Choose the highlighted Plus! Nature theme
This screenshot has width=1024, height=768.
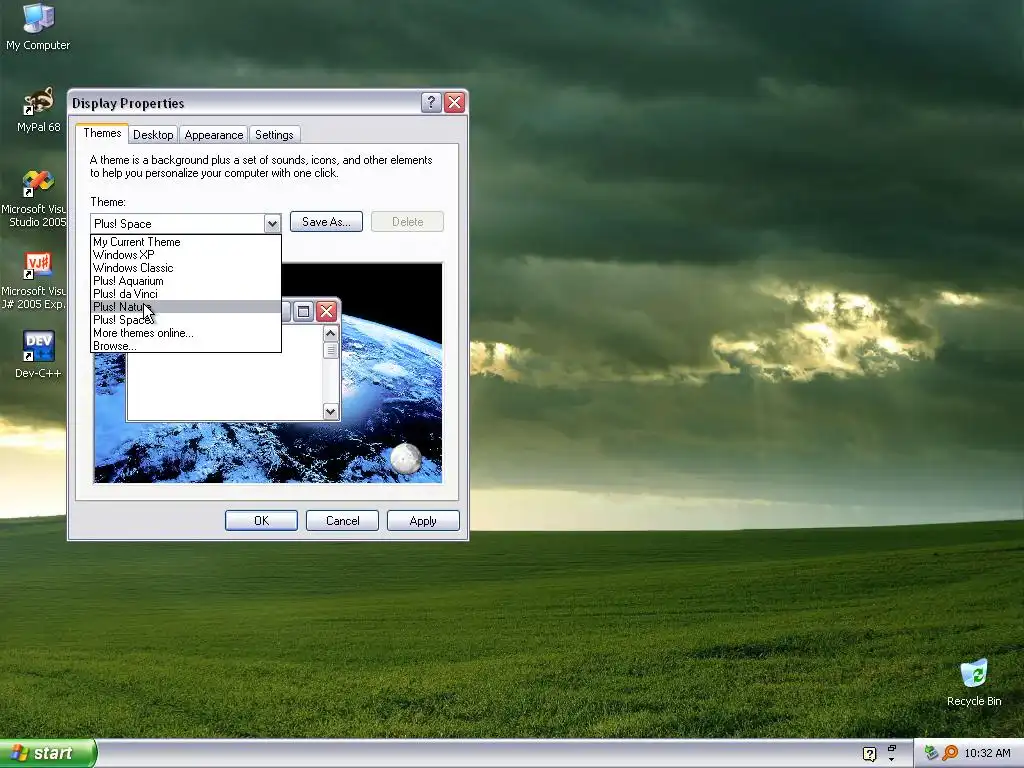click(185, 307)
